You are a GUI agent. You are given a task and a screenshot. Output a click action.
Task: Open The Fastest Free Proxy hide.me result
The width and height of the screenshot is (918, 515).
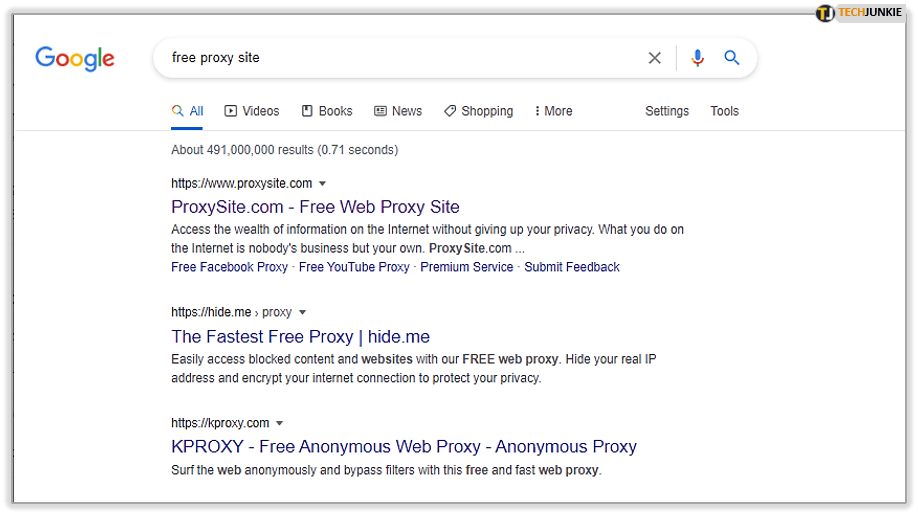pos(300,337)
